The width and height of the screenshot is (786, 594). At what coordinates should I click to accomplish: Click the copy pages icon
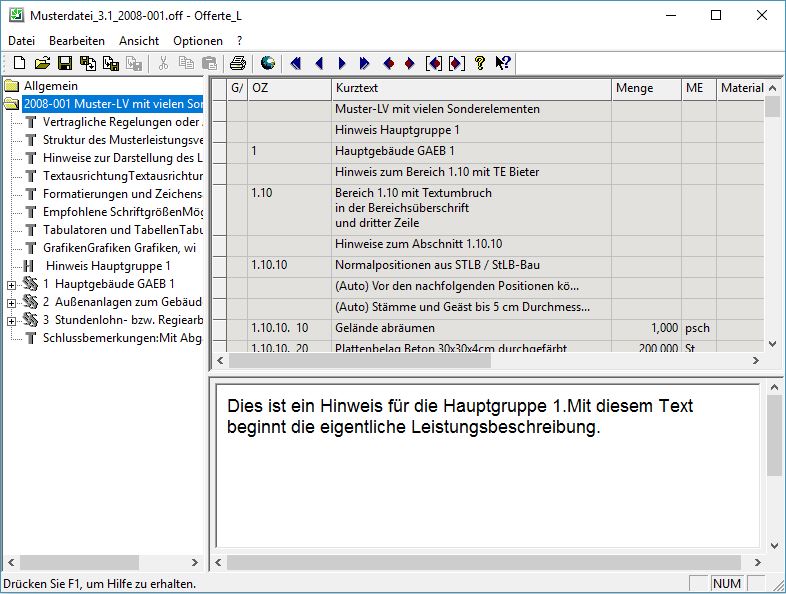coord(186,63)
